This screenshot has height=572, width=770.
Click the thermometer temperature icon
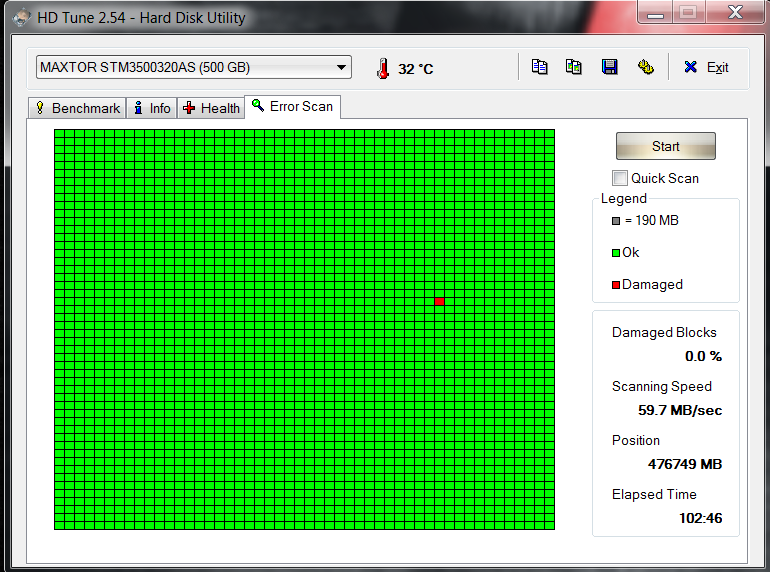383,68
